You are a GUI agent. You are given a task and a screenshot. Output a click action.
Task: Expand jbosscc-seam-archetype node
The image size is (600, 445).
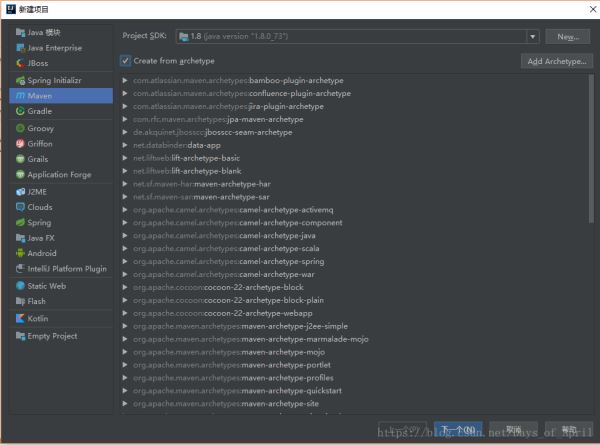click(125, 132)
